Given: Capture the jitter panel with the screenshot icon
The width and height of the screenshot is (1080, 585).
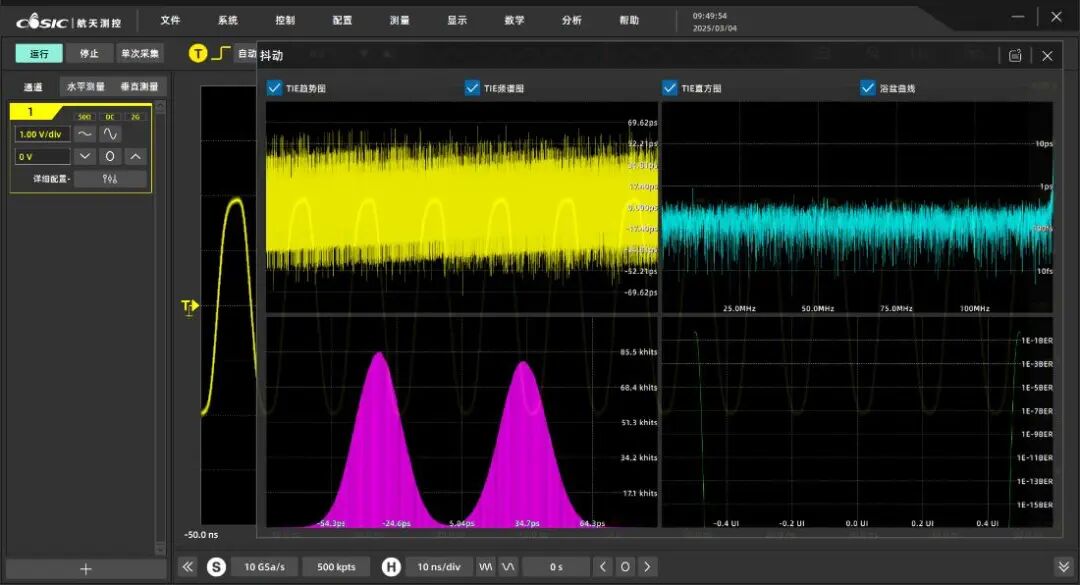Looking at the screenshot, I should (x=1015, y=56).
